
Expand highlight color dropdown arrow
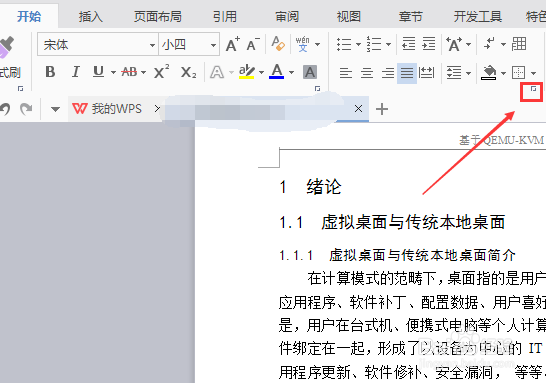click(x=261, y=73)
